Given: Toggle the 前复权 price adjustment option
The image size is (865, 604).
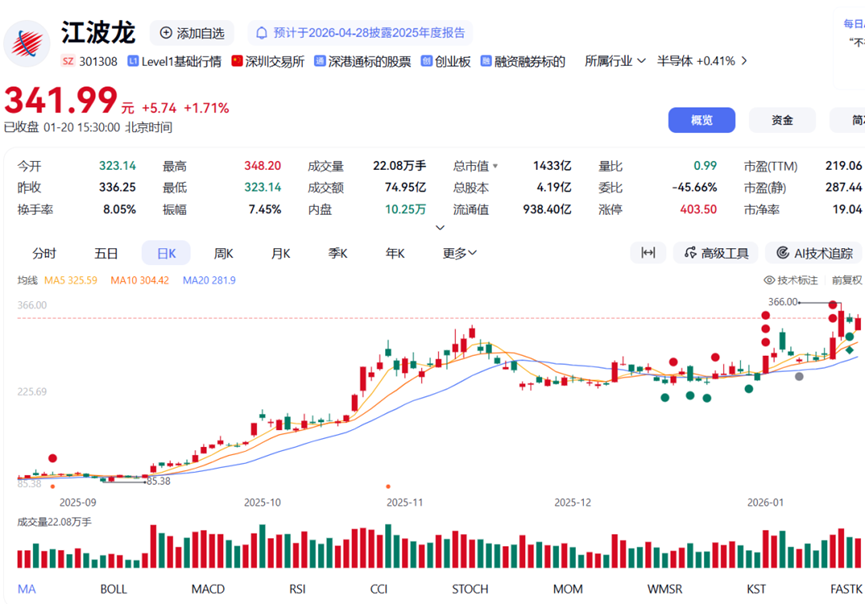Looking at the screenshot, I should (x=847, y=281).
